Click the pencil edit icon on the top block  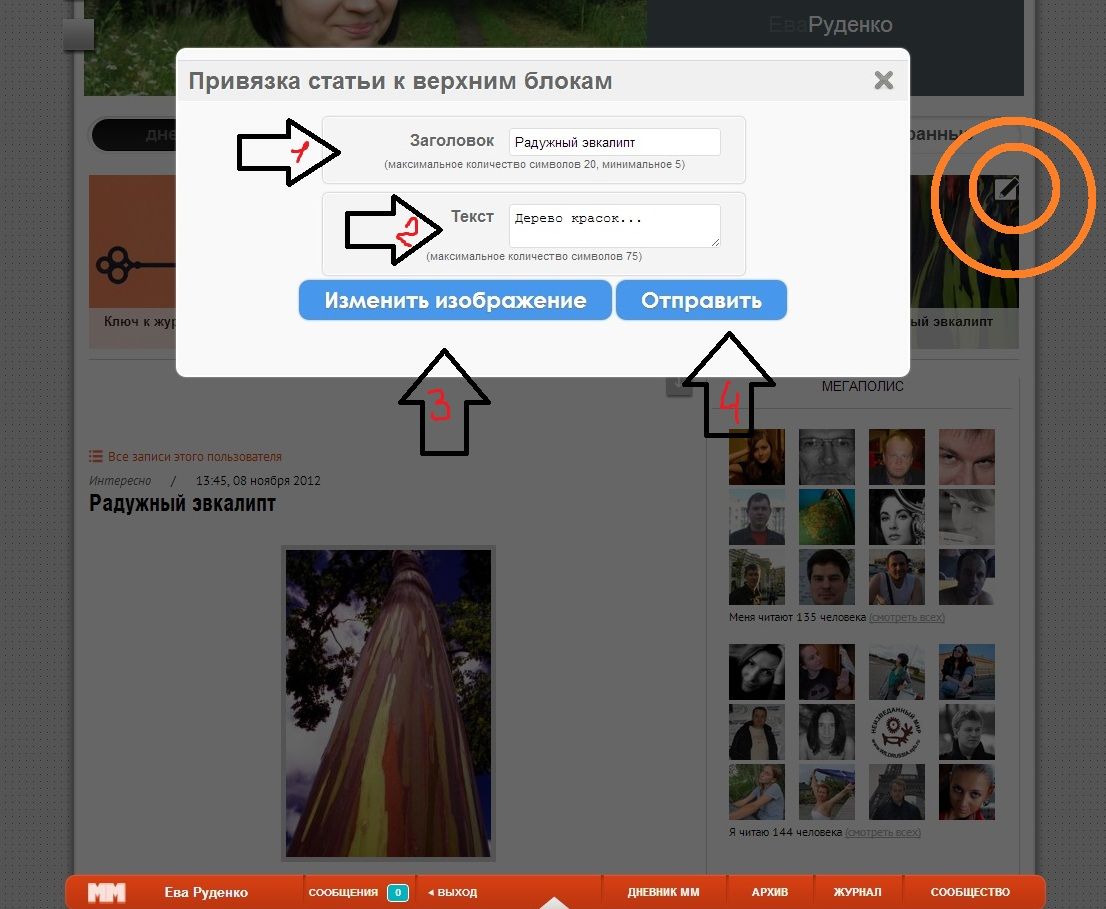click(1006, 188)
